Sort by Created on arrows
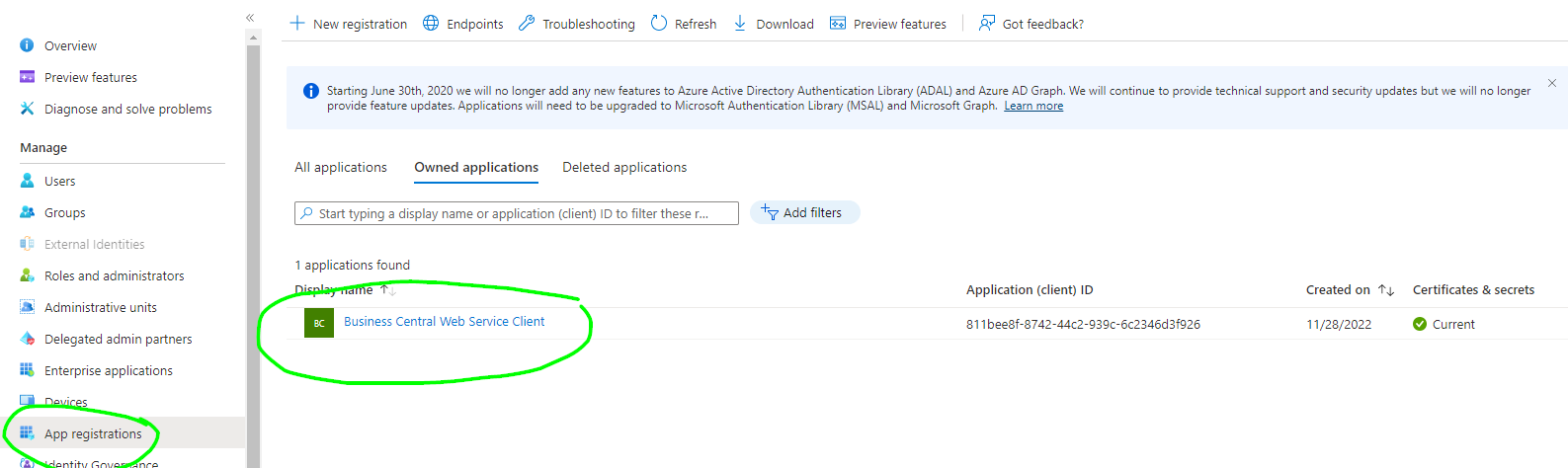Viewport: 1568px width, 468px height. click(1386, 290)
